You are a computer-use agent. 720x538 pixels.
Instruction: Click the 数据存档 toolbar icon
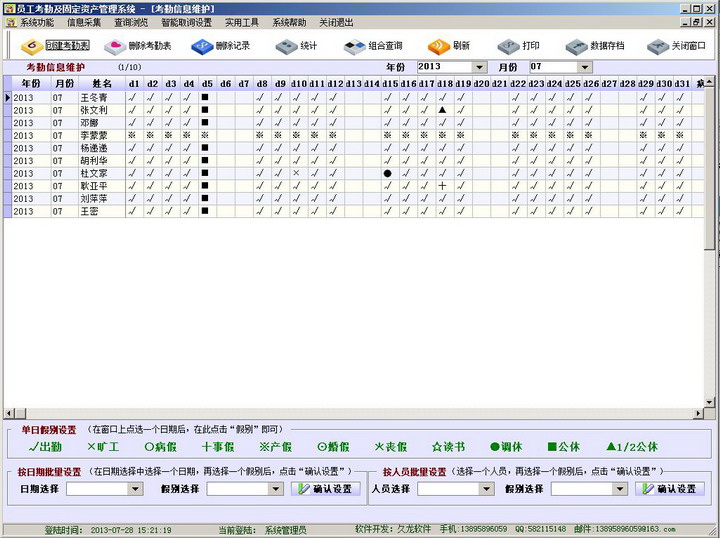click(x=577, y=46)
